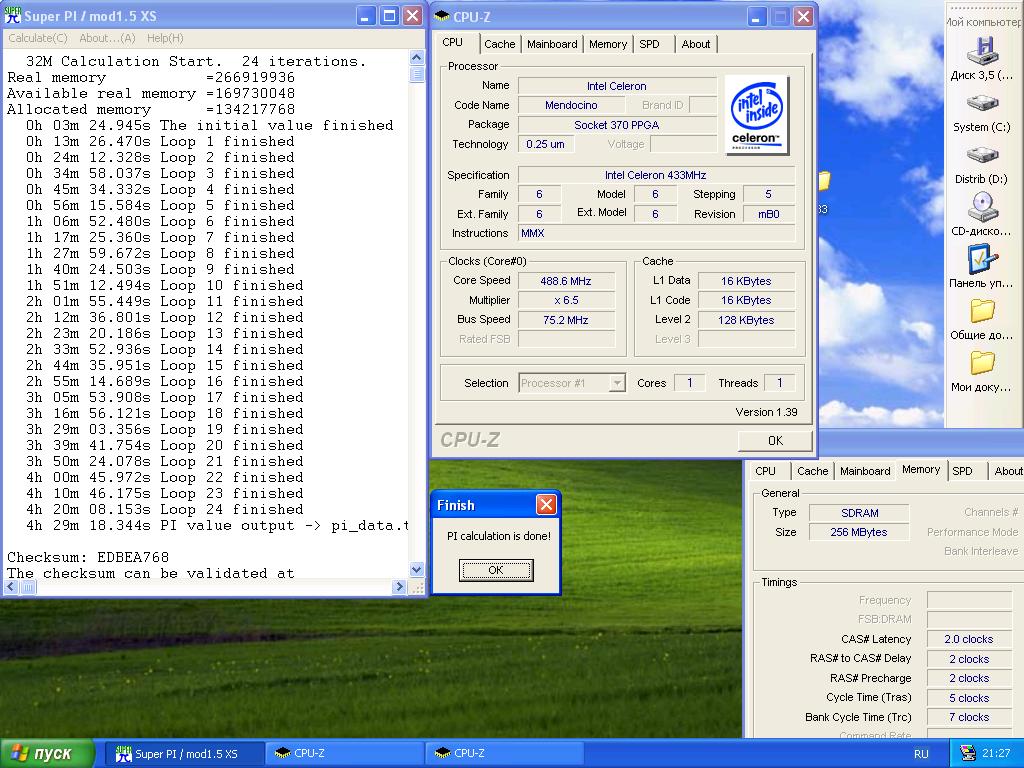Switch to Cache tab in front CPU-Z
This screenshot has height=768, width=1024.
500,44
